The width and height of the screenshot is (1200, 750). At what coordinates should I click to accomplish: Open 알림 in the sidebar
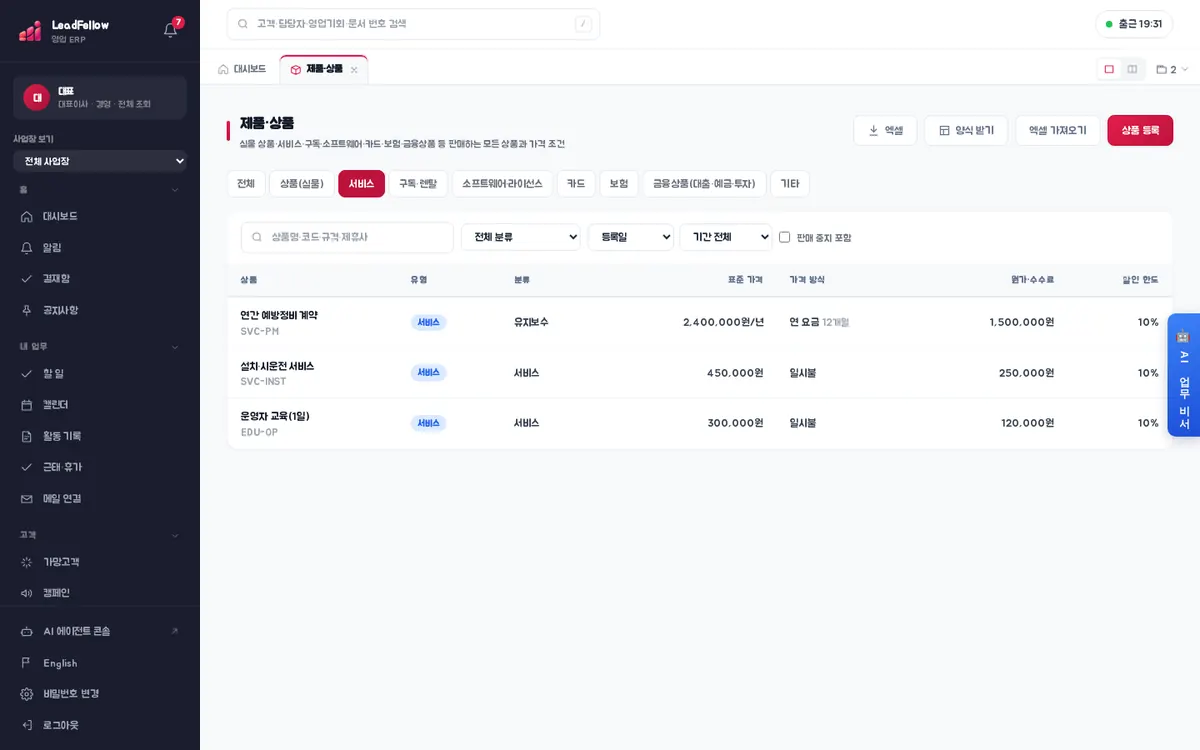(100, 247)
